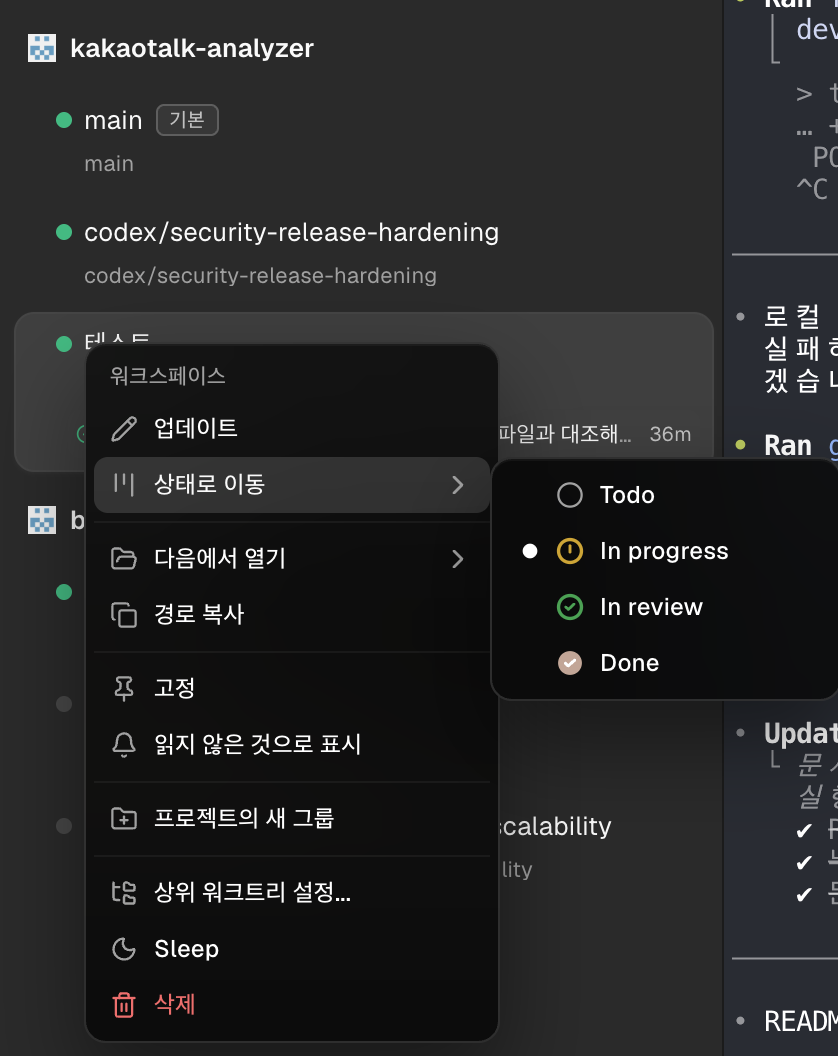838x1056 pixels.
Task: Expand the 다음에서 열기 submenu chevron
Action: click(458, 559)
